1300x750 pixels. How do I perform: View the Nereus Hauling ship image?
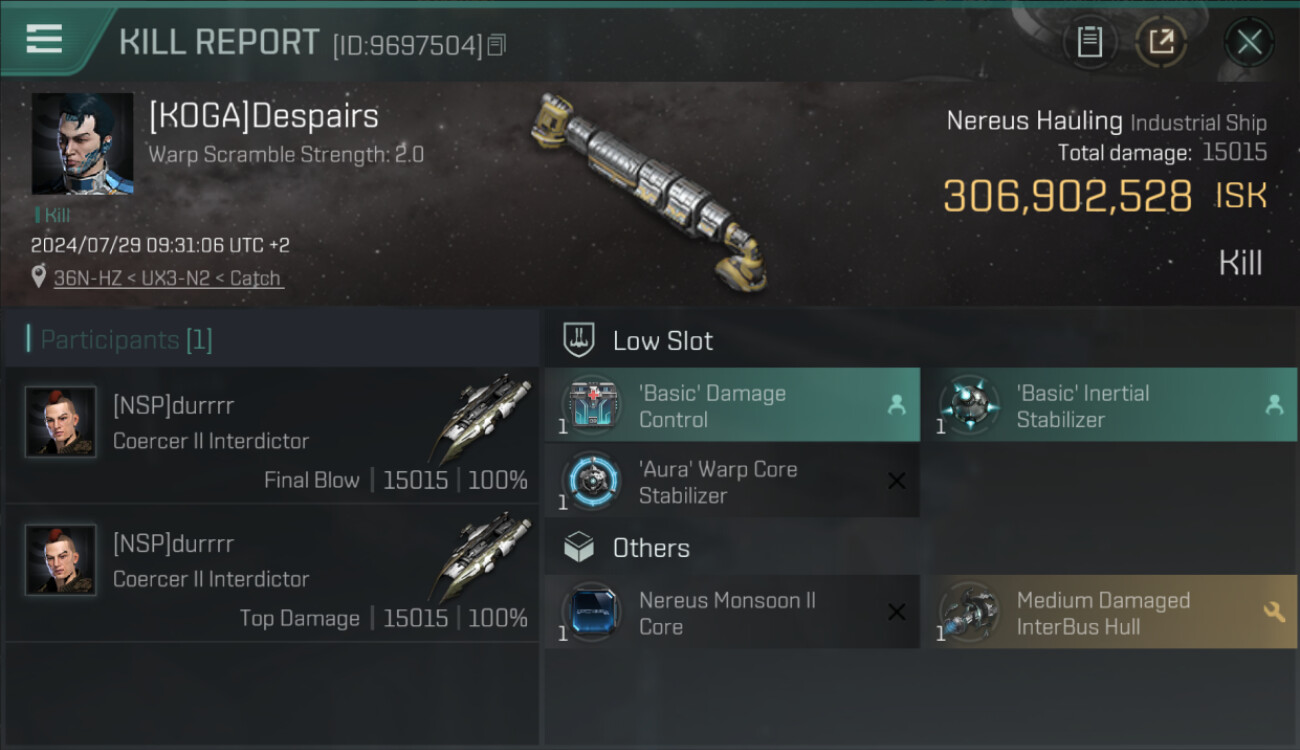coord(650,190)
